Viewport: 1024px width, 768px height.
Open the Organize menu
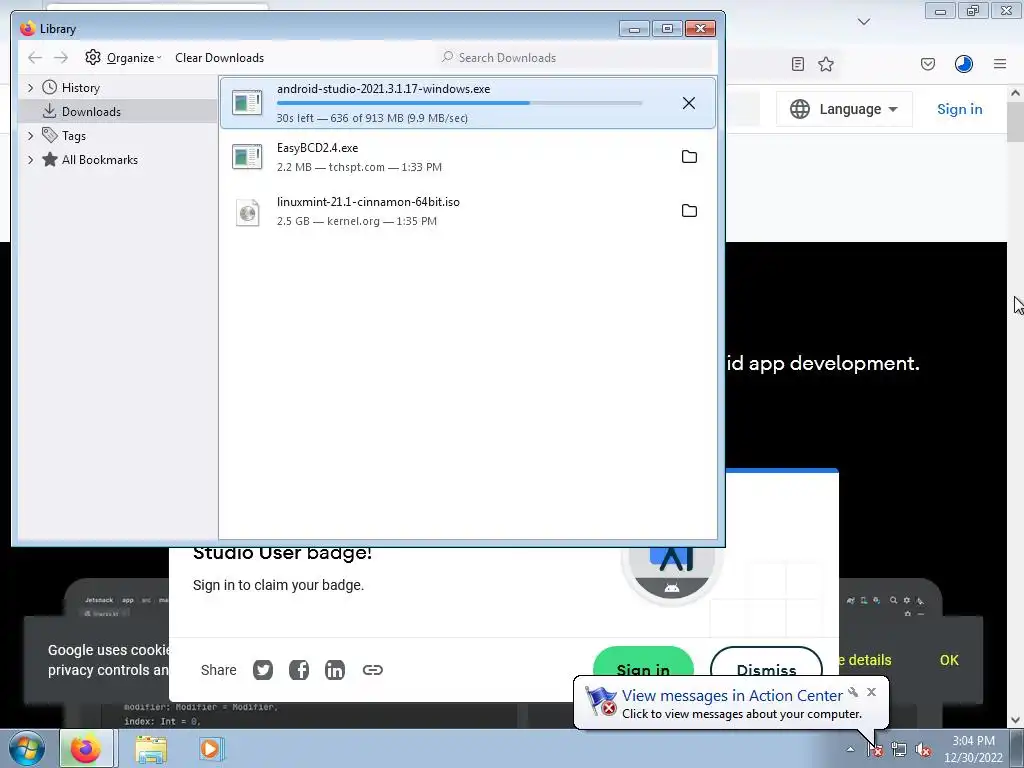point(123,57)
